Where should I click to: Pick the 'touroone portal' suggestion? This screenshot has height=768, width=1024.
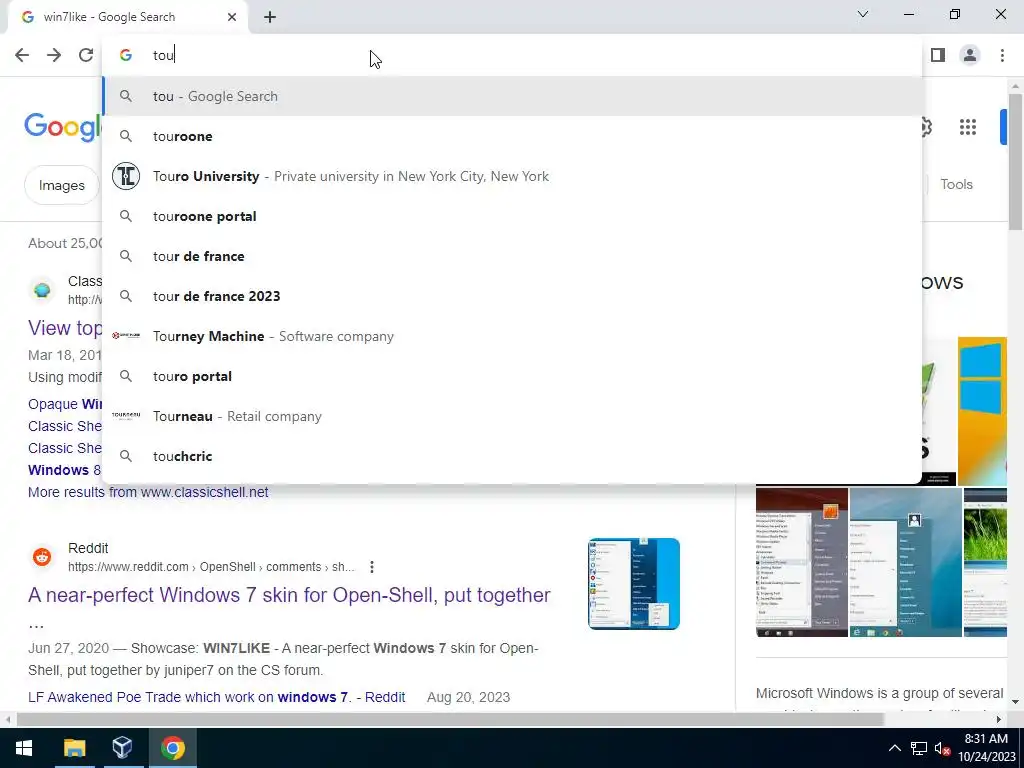click(512, 216)
